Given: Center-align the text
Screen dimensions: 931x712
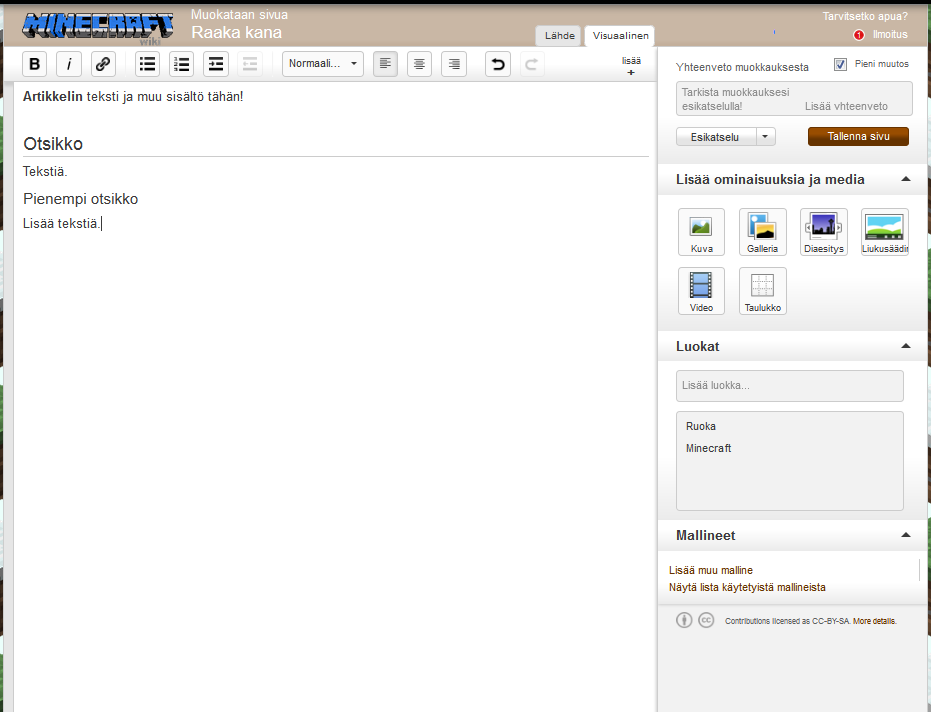Looking at the screenshot, I should click(x=419, y=64).
